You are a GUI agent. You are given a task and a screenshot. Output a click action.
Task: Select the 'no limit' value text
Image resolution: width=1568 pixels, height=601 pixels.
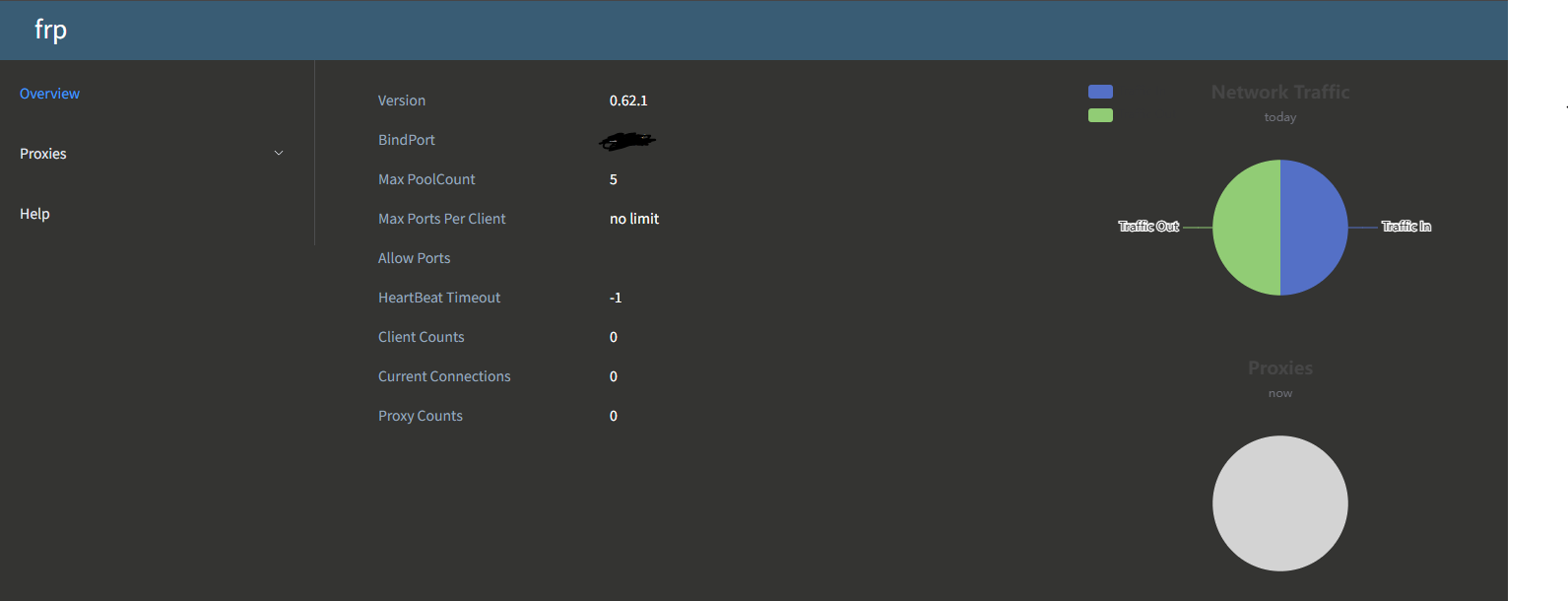[634, 219]
